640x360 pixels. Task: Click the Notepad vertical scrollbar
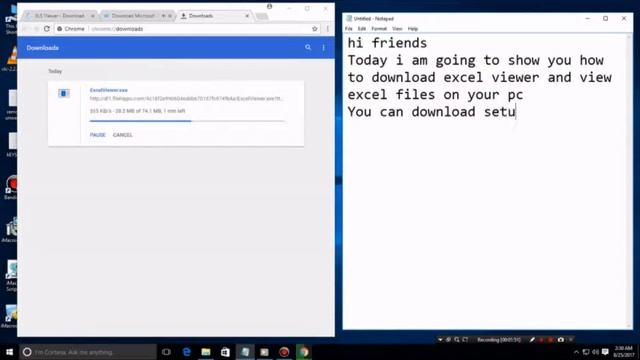(629, 181)
